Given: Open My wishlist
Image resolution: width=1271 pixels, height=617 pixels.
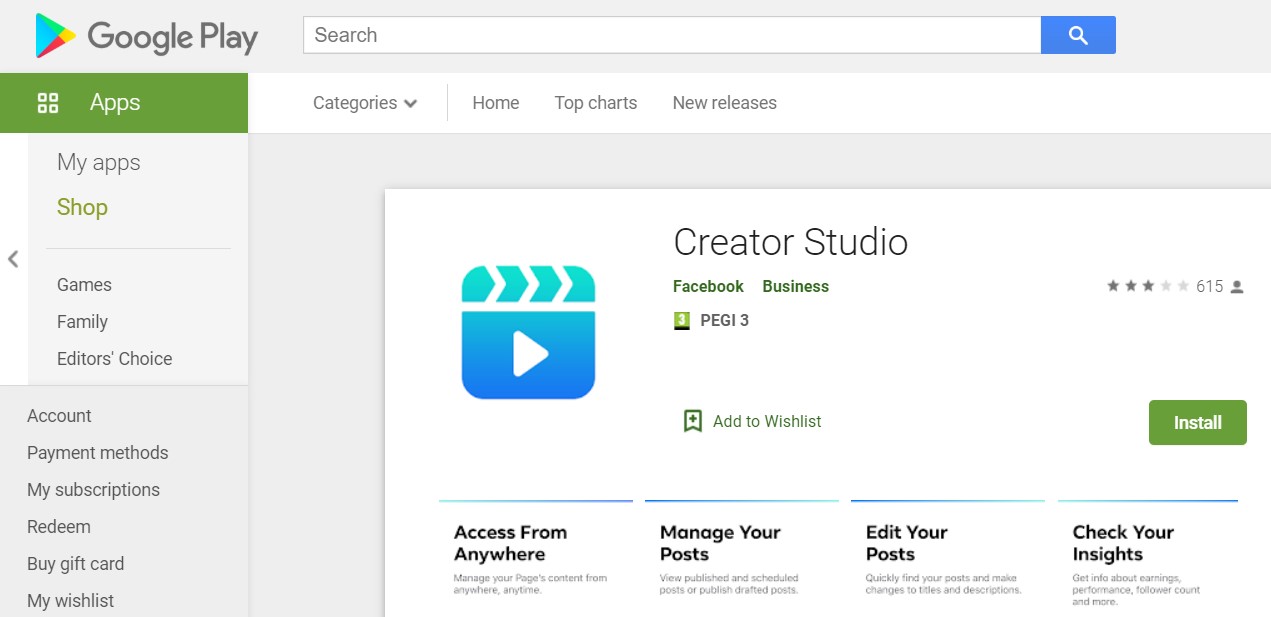Looking at the screenshot, I should tap(70, 601).
